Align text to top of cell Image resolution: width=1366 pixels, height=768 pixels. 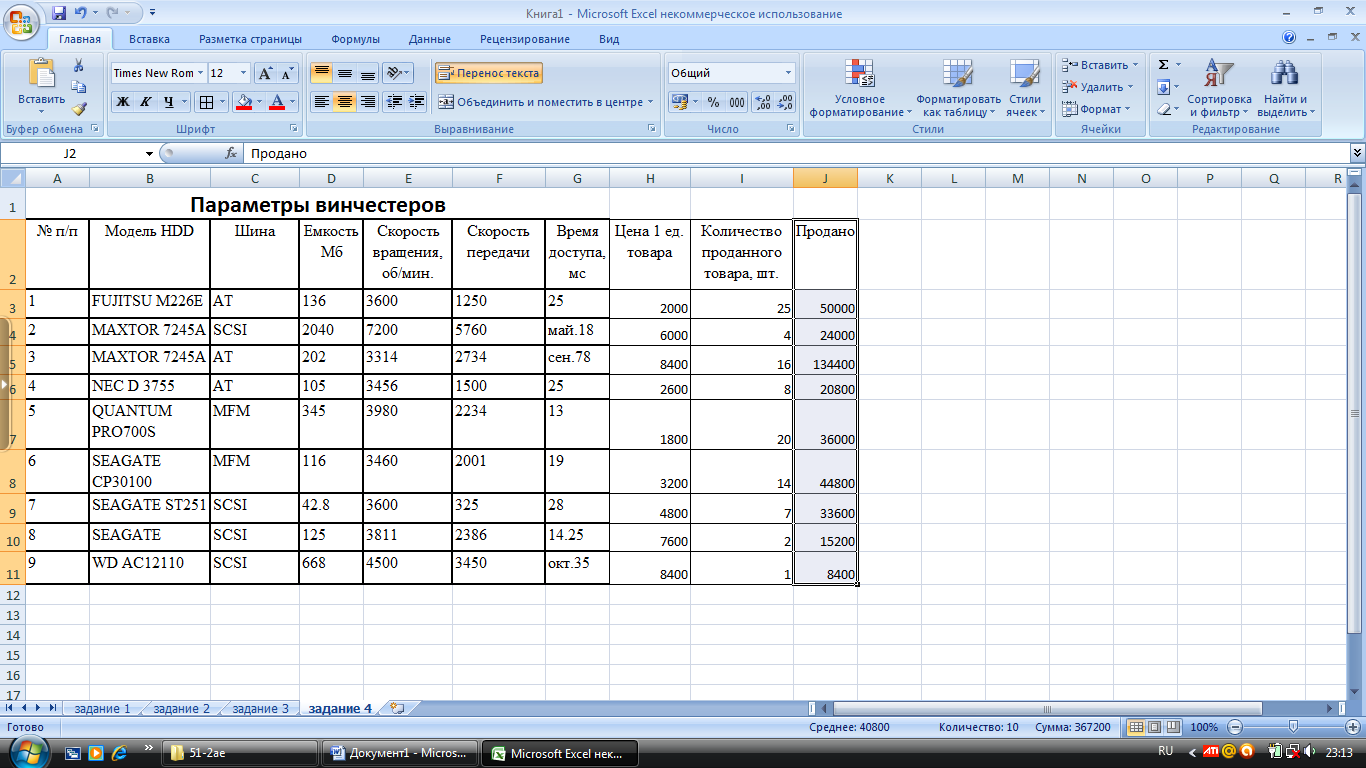pyautogui.click(x=321, y=73)
